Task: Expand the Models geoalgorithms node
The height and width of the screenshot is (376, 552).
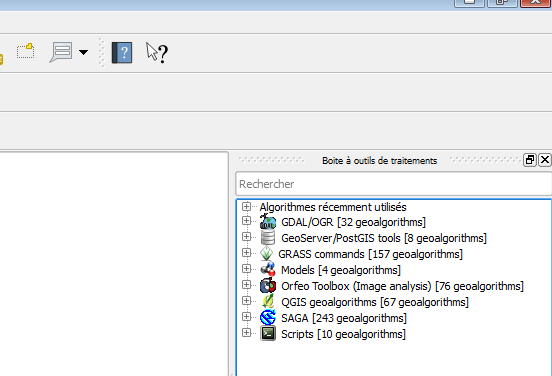Action: (246, 269)
